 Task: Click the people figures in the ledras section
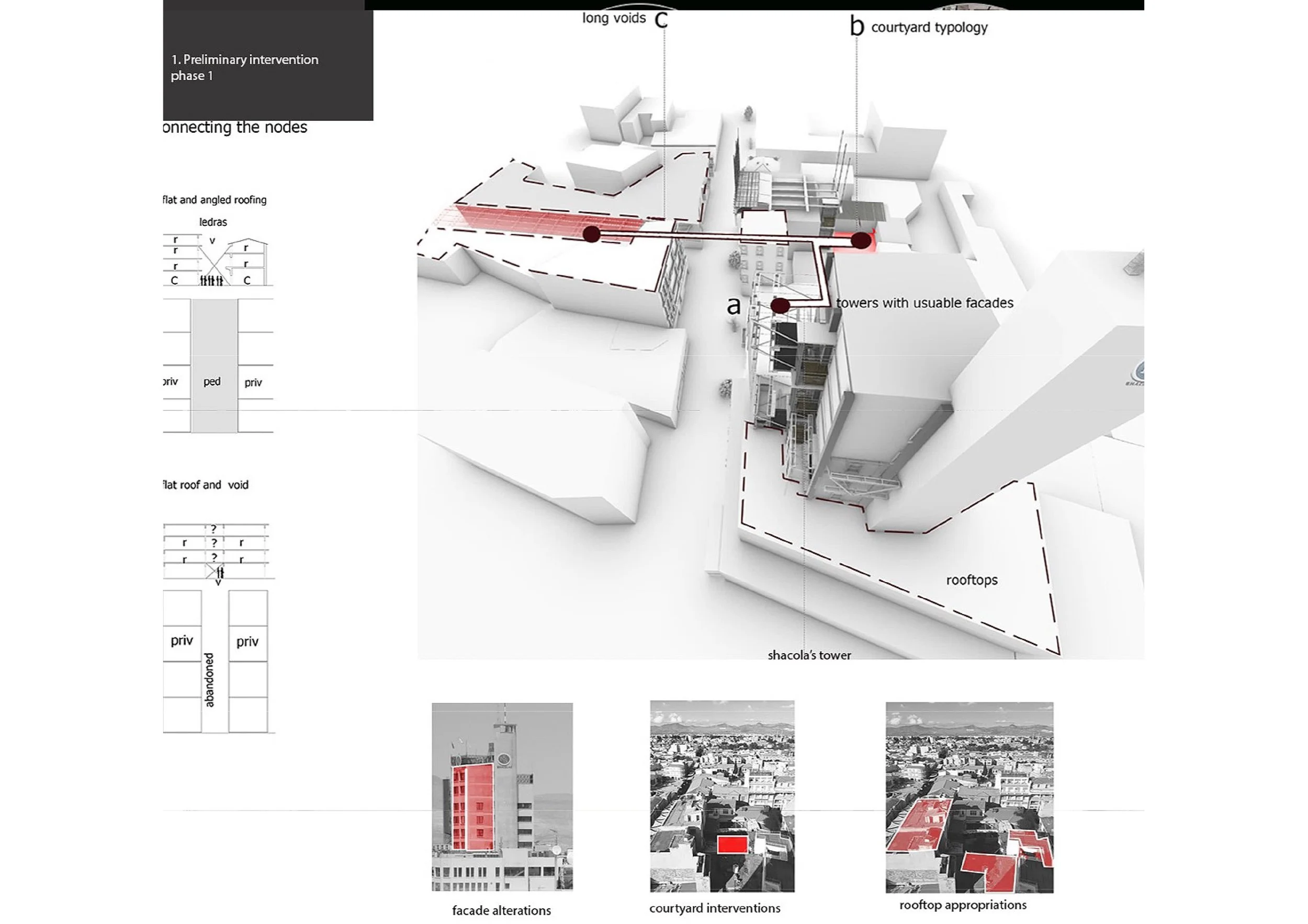point(211,280)
